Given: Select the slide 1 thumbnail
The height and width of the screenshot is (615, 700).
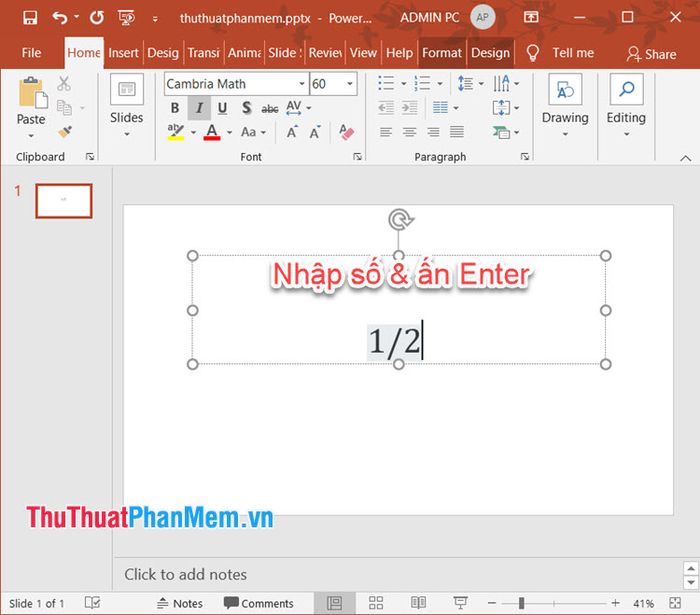Looking at the screenshot, I should click(63, 200).
